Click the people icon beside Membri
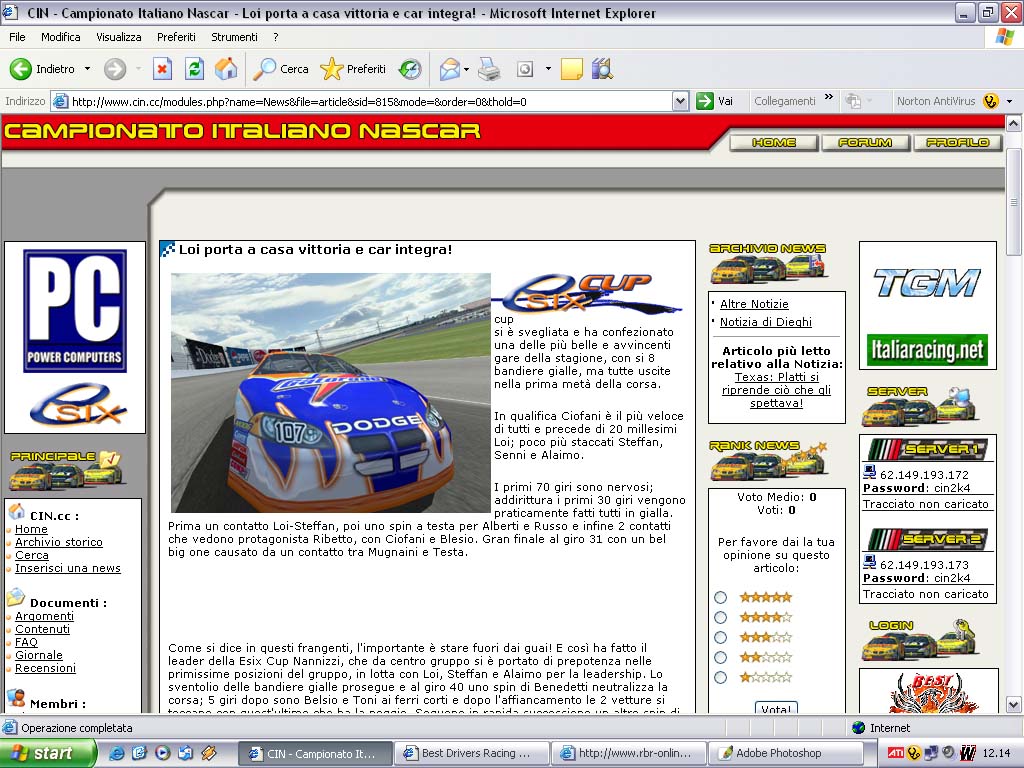 [x=16, y=697]
